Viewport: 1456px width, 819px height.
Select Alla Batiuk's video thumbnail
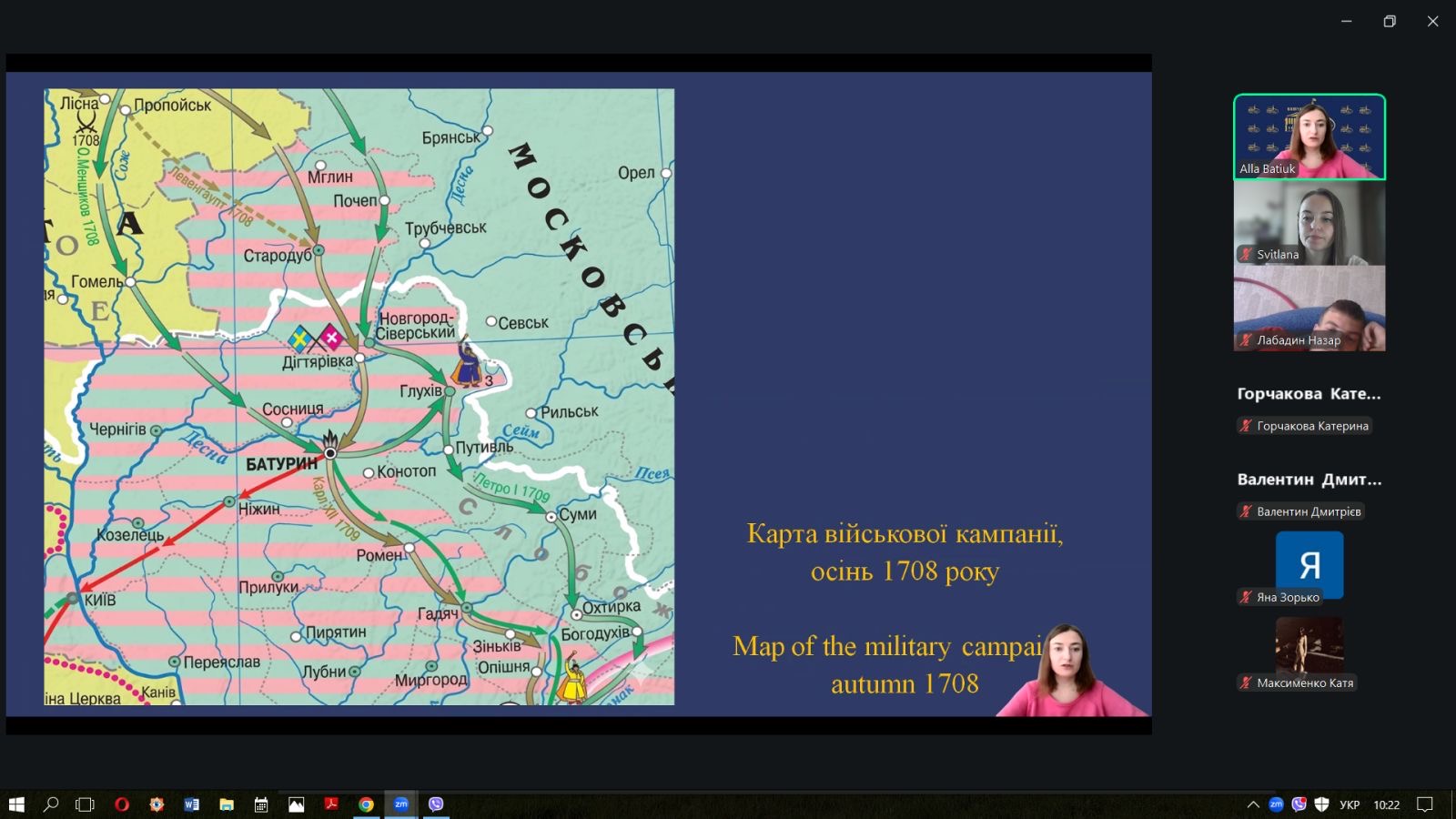click(x=1309, y=136)
